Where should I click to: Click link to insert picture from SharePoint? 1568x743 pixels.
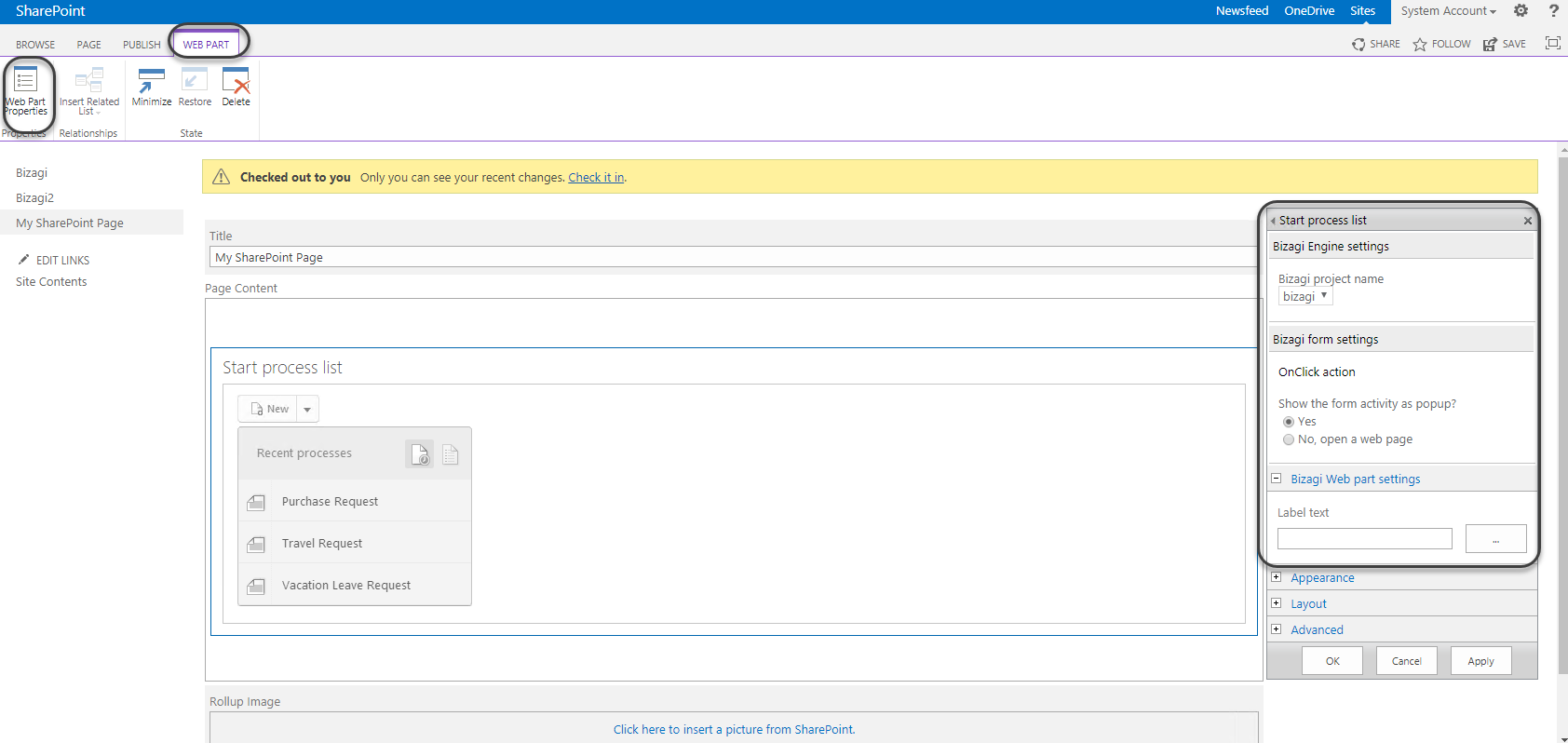[x=734, y=729]
